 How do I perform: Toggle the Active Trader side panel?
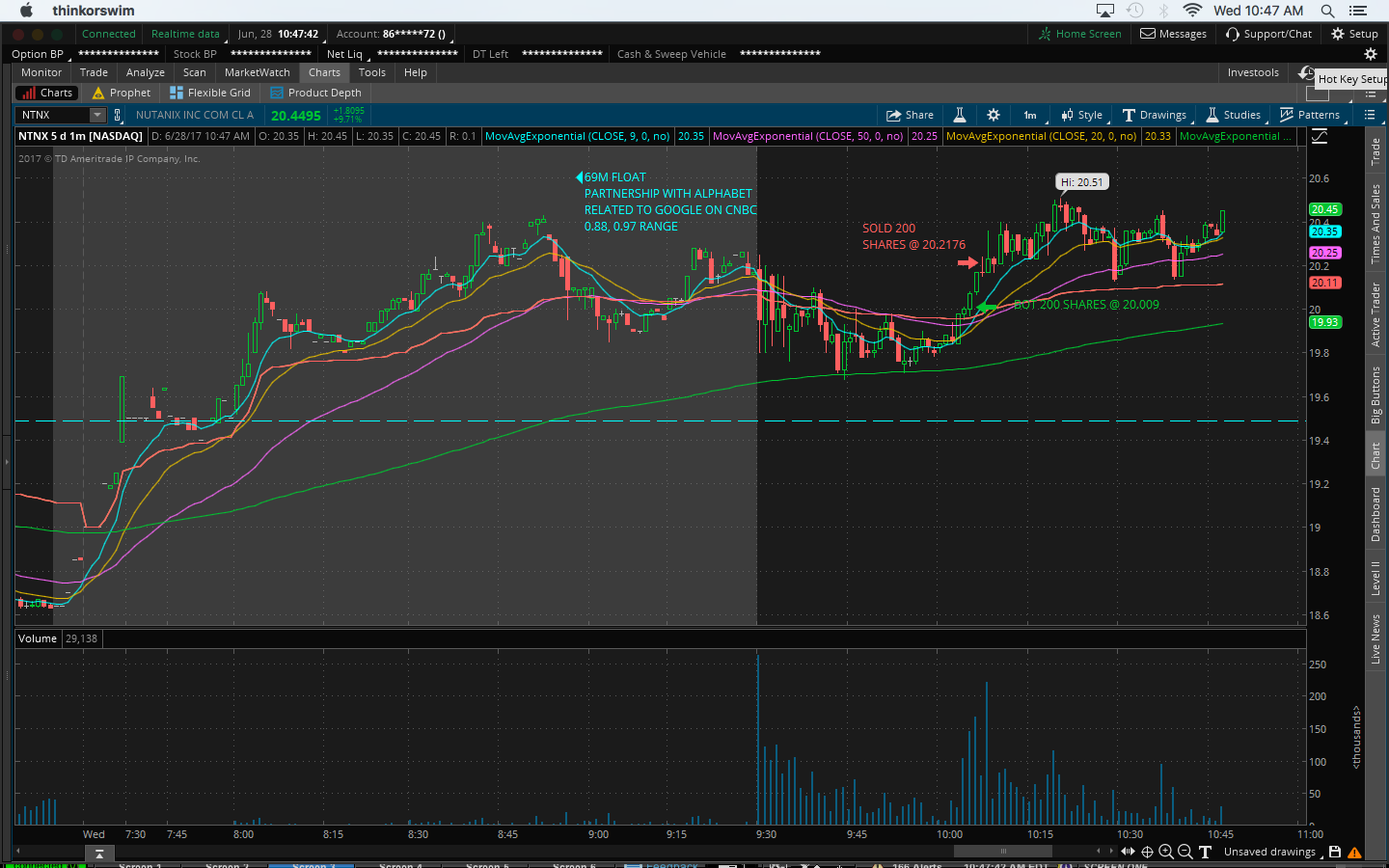coord(1376,314)
